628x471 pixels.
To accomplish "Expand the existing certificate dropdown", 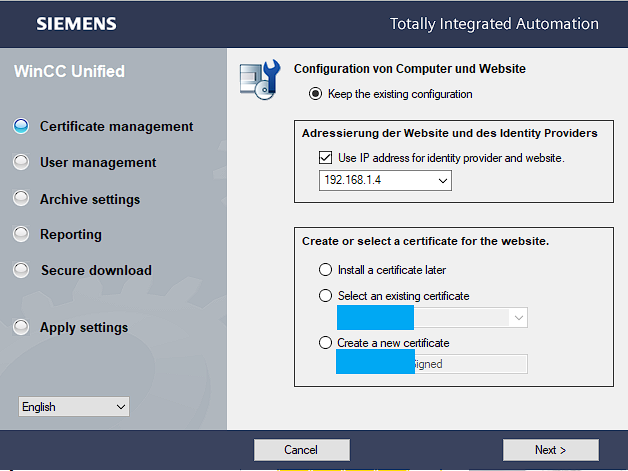I will (518, 318).
